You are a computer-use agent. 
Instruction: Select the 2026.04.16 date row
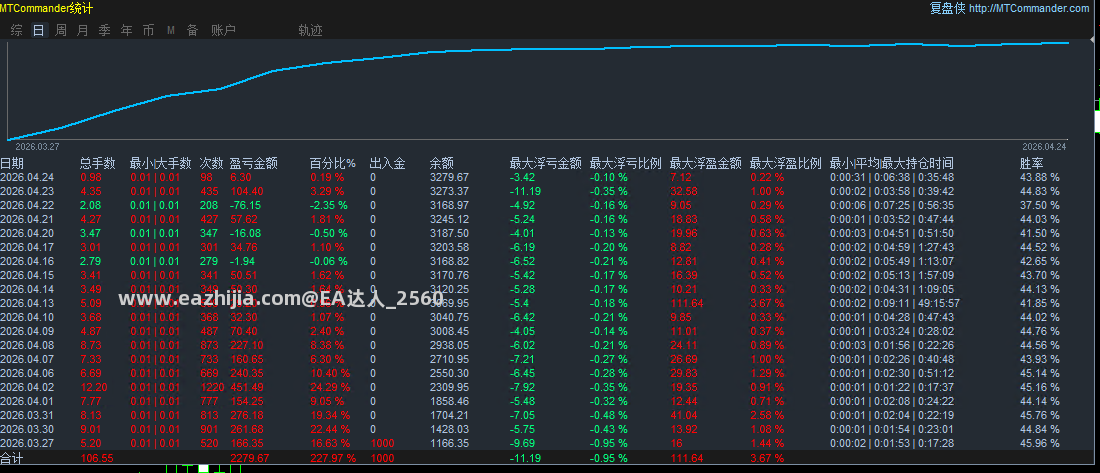pyautogui.click(x=26, y=261)
